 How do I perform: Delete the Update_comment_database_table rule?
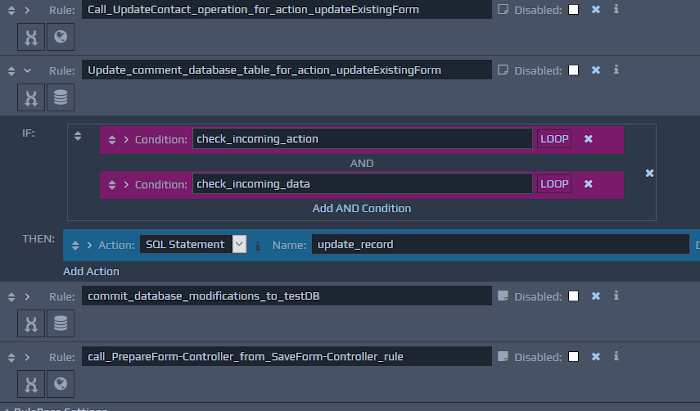click(x=596, y=70)
